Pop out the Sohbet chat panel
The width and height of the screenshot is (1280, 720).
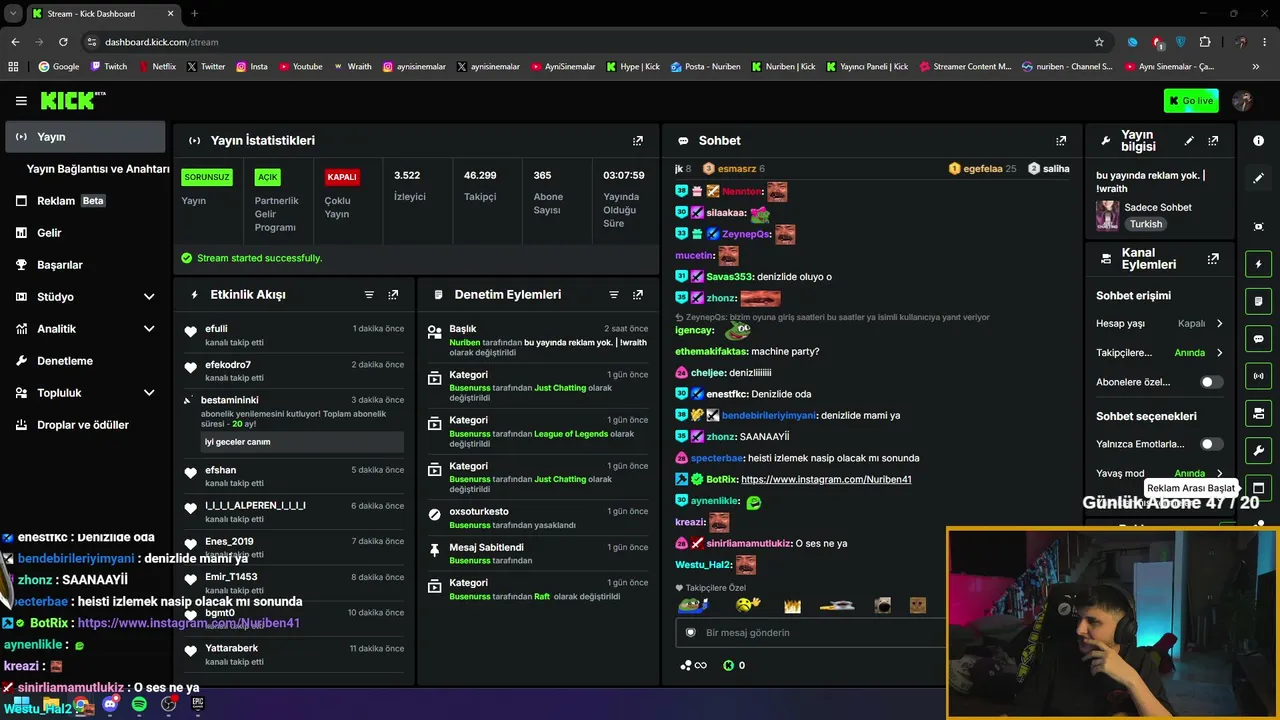click(1061, 141)
